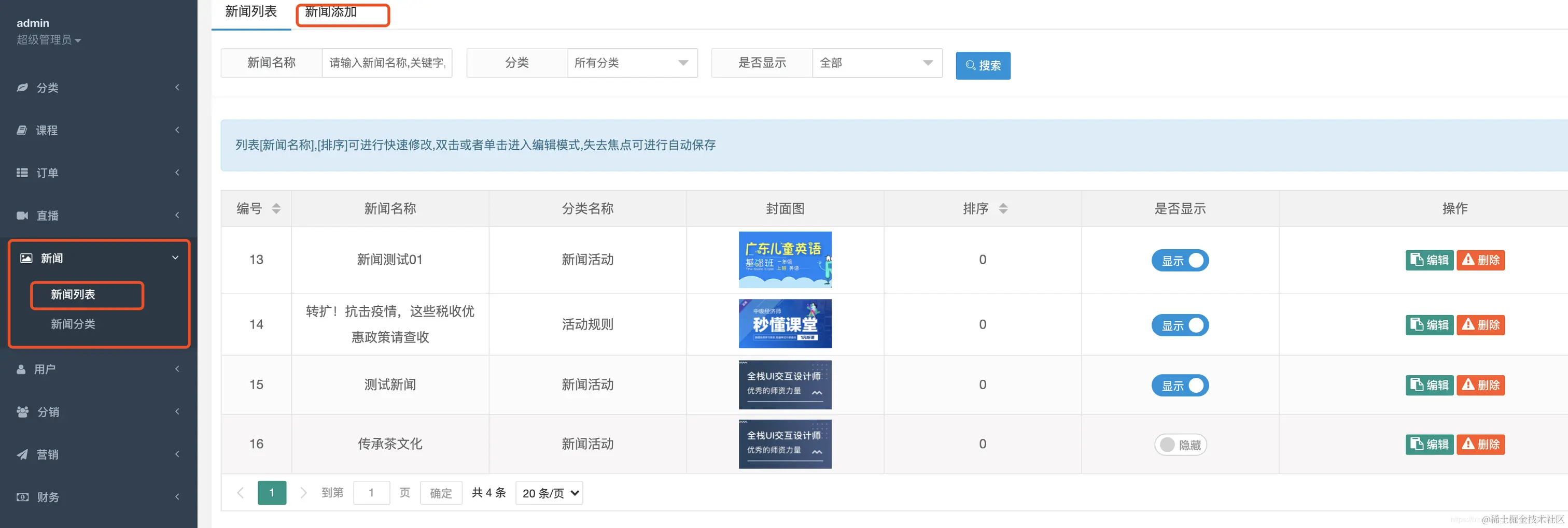This screenshot has width=1568, height=528.
Task: Click 删除 for row 14
Action: pyautogui.click(x=1480, y=325)
